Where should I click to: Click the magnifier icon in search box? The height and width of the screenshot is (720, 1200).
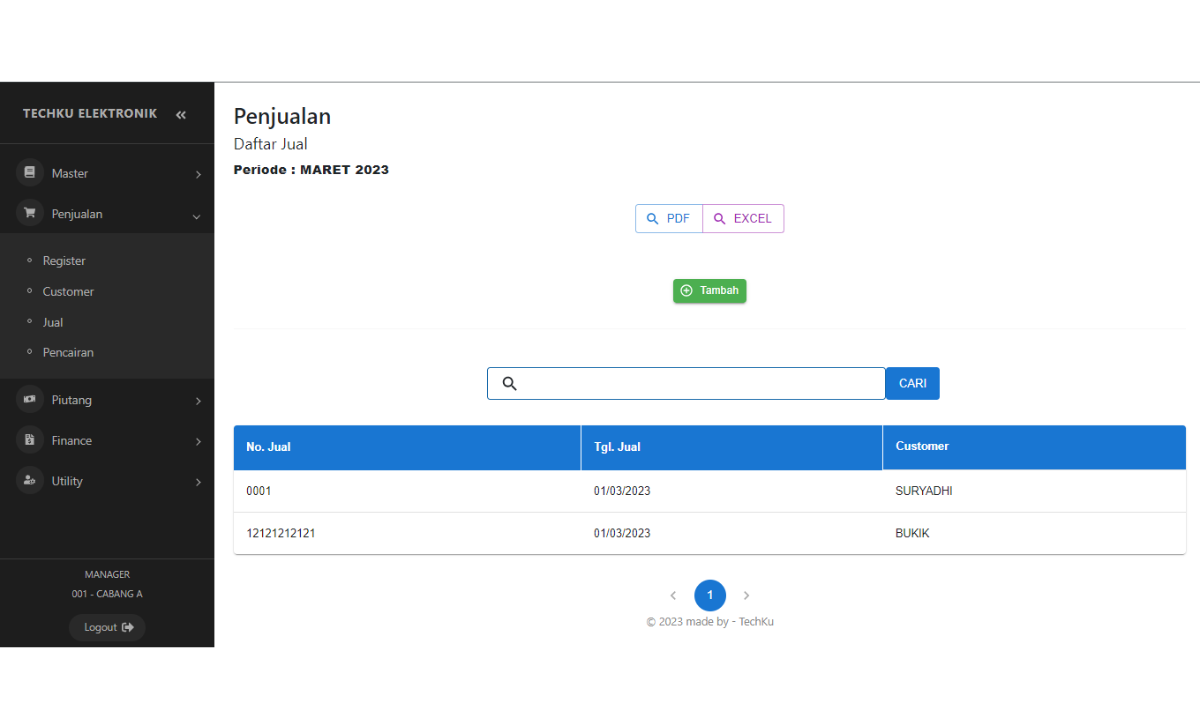pyautogui.click(x=509, y=384)
